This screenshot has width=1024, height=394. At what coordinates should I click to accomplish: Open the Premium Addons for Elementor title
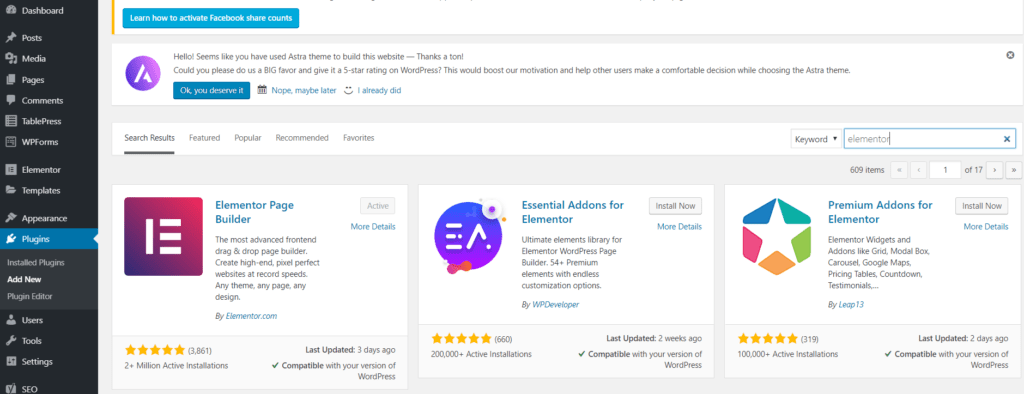pos(880,212)
